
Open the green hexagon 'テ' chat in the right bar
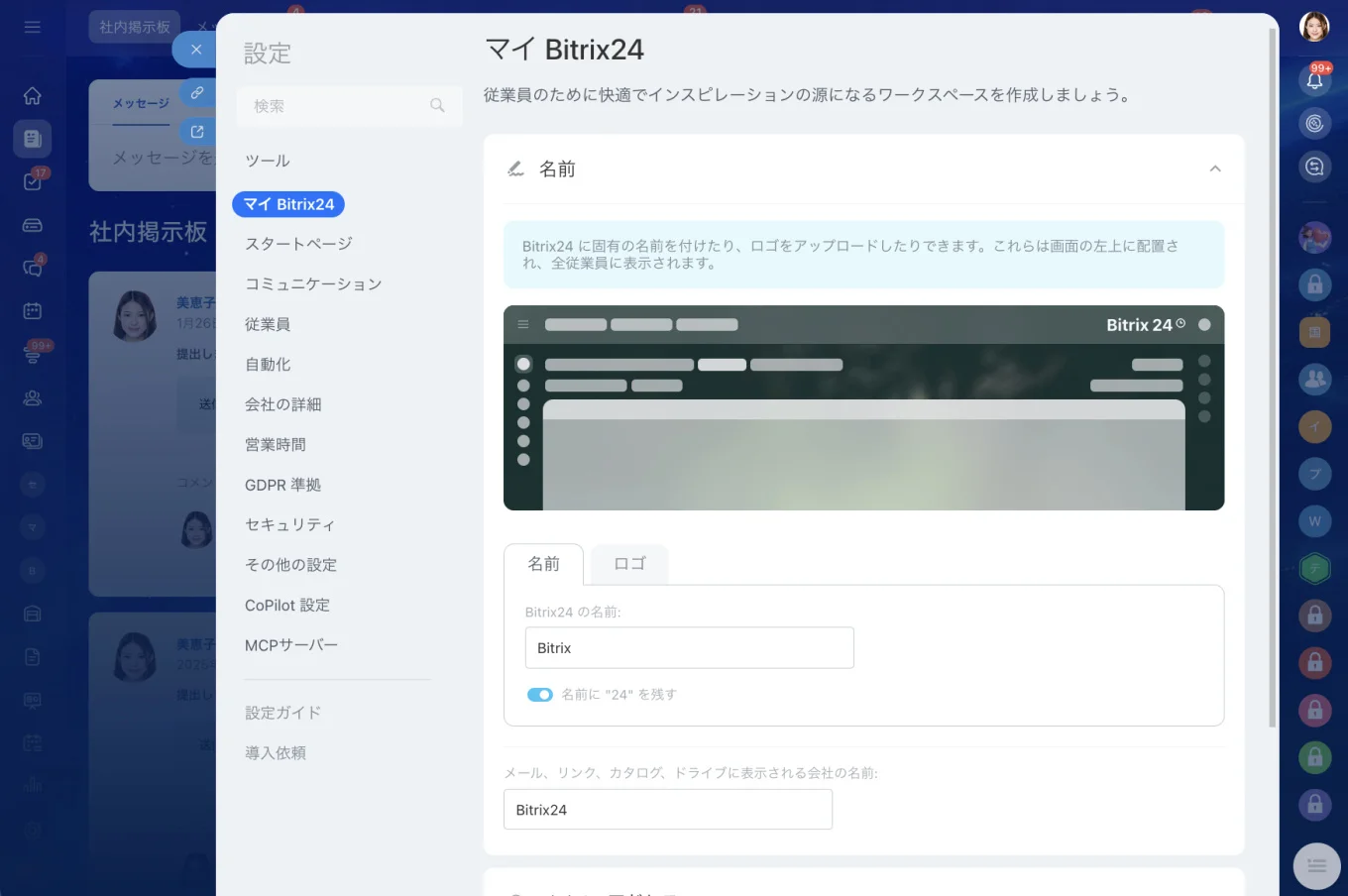click(1315, 569)
